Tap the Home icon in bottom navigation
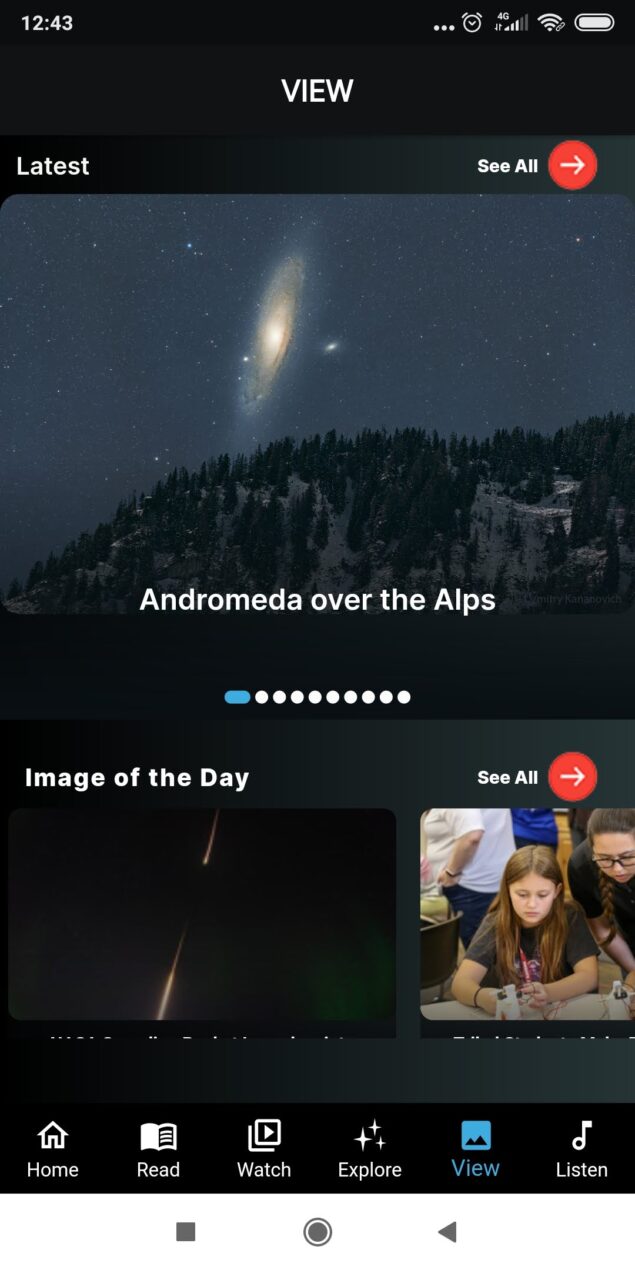The height and width of the screenshot is (1270, 635). coord(52,1136)
